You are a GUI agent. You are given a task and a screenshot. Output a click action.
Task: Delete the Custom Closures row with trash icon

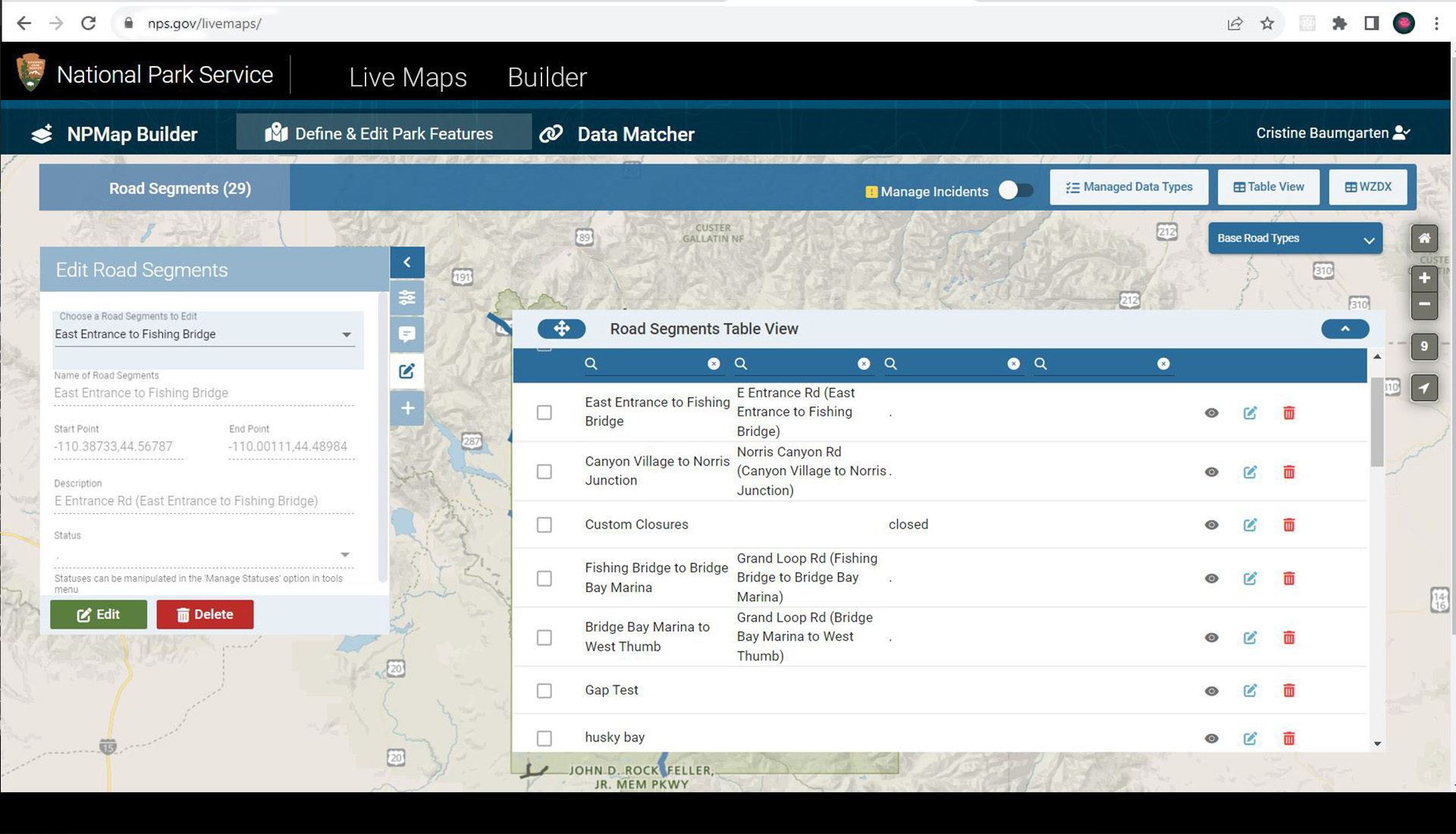[x=1288, y=525]
